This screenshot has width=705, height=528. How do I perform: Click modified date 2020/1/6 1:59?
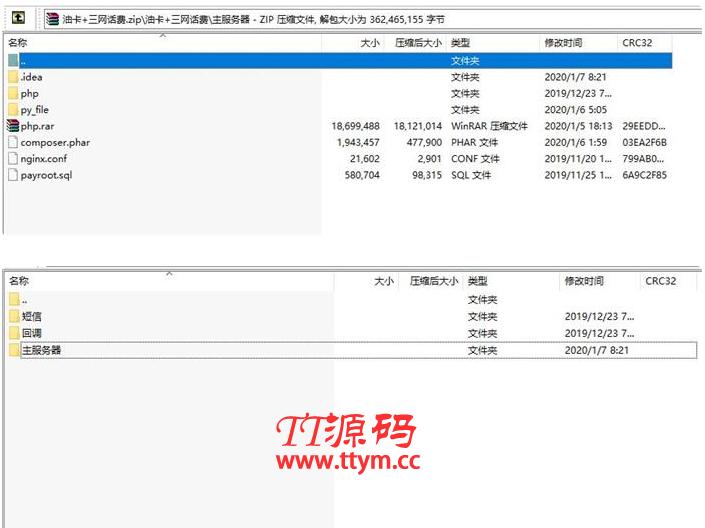pyautogui.click(x=576, y=143)
